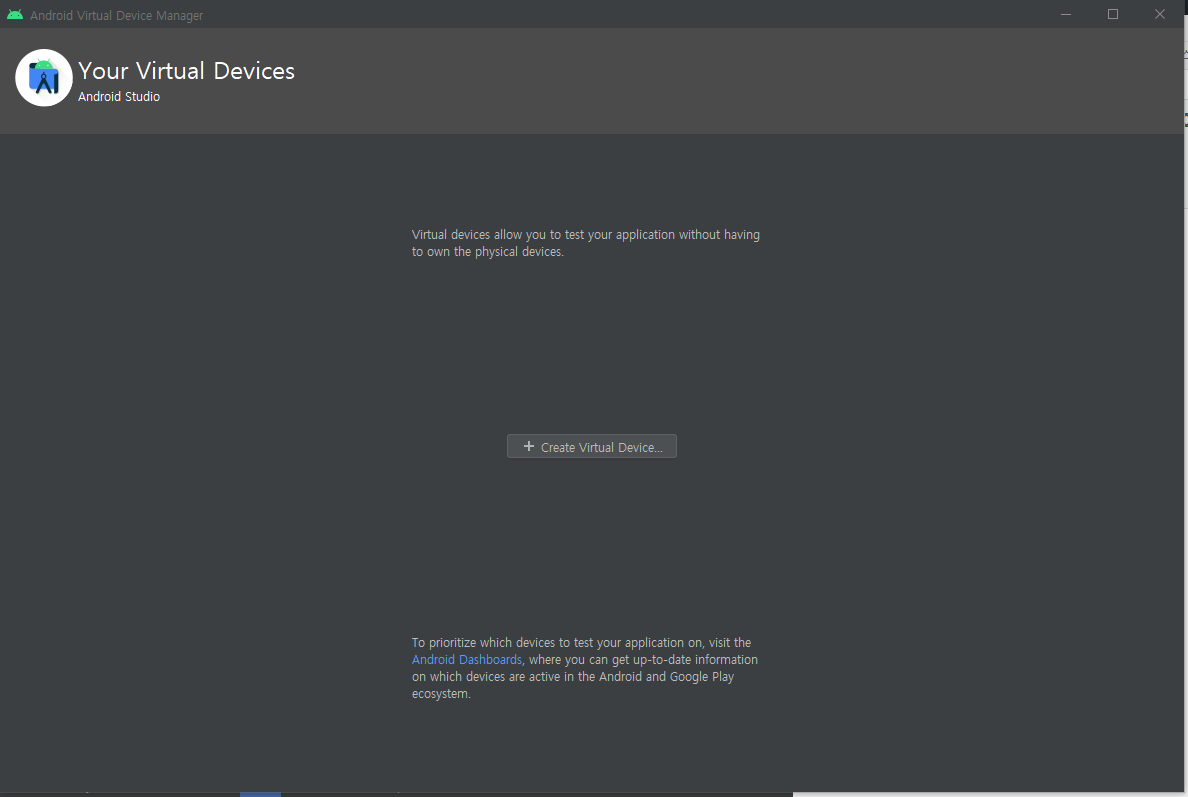Open the Android Dashboards link
The image size is (1188, 797).
pyautogui.click(x=467, y=660)
